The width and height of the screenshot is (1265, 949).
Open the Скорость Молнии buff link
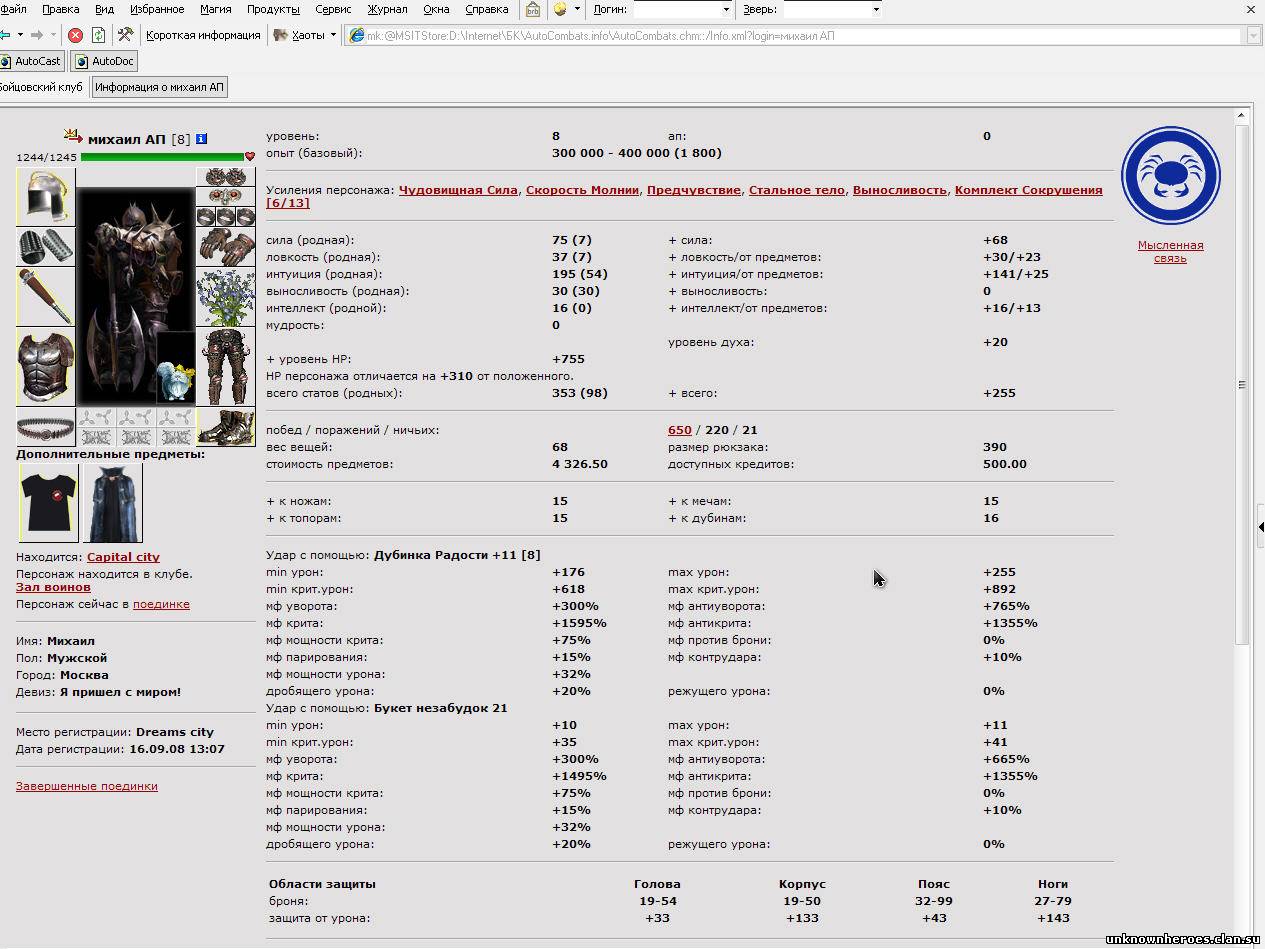point(582,190)
